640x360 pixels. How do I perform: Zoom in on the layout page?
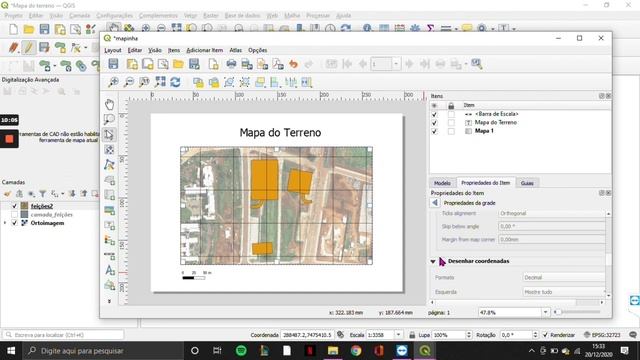[113, 82]
